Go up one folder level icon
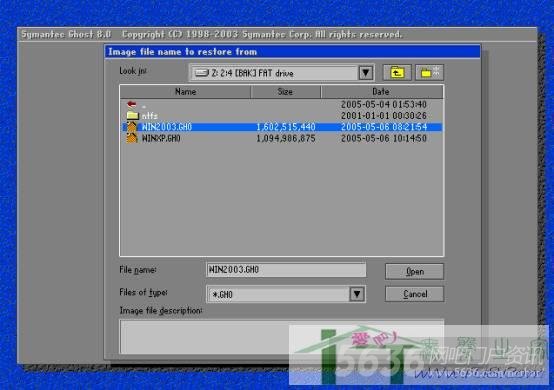 [x=397, y=73]
